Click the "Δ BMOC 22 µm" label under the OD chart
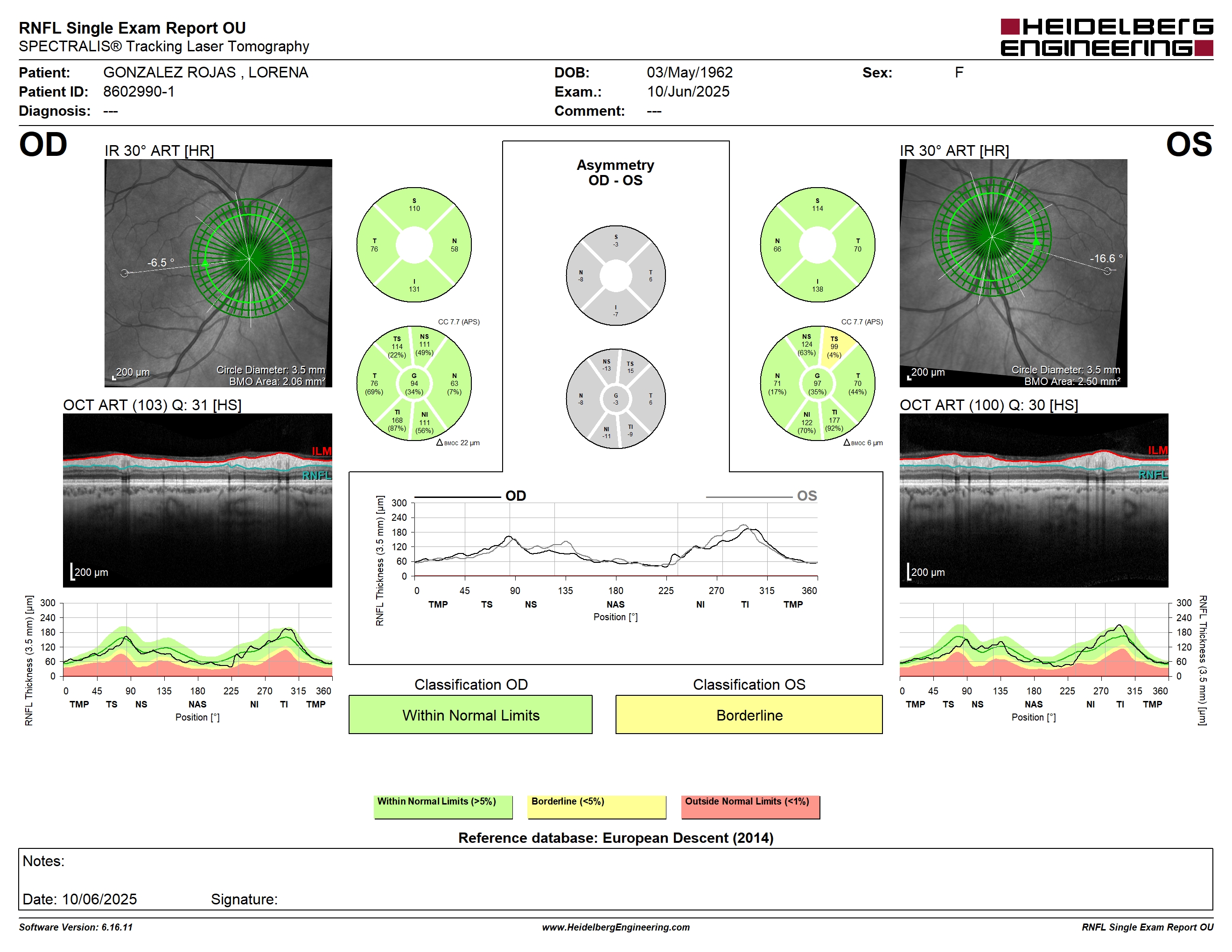The width and height of the screenshot is (1232, 952). 458,443
